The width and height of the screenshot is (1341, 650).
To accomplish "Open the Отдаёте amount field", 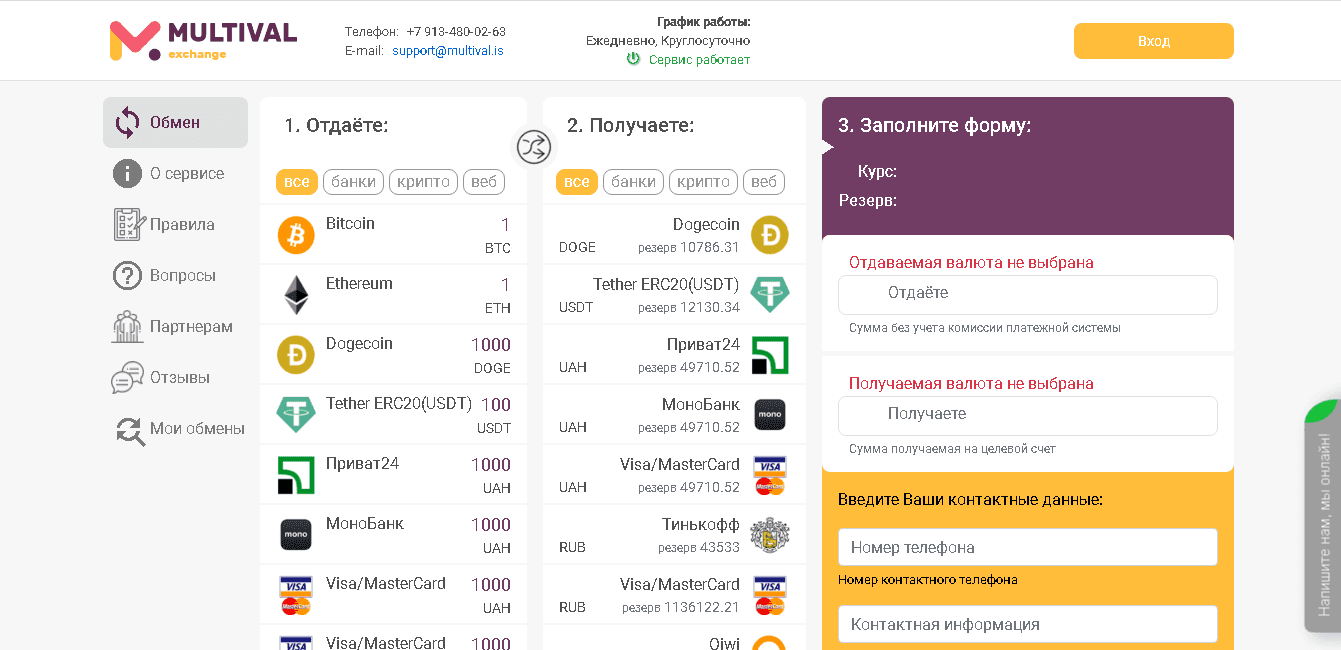I will 1027,295.
